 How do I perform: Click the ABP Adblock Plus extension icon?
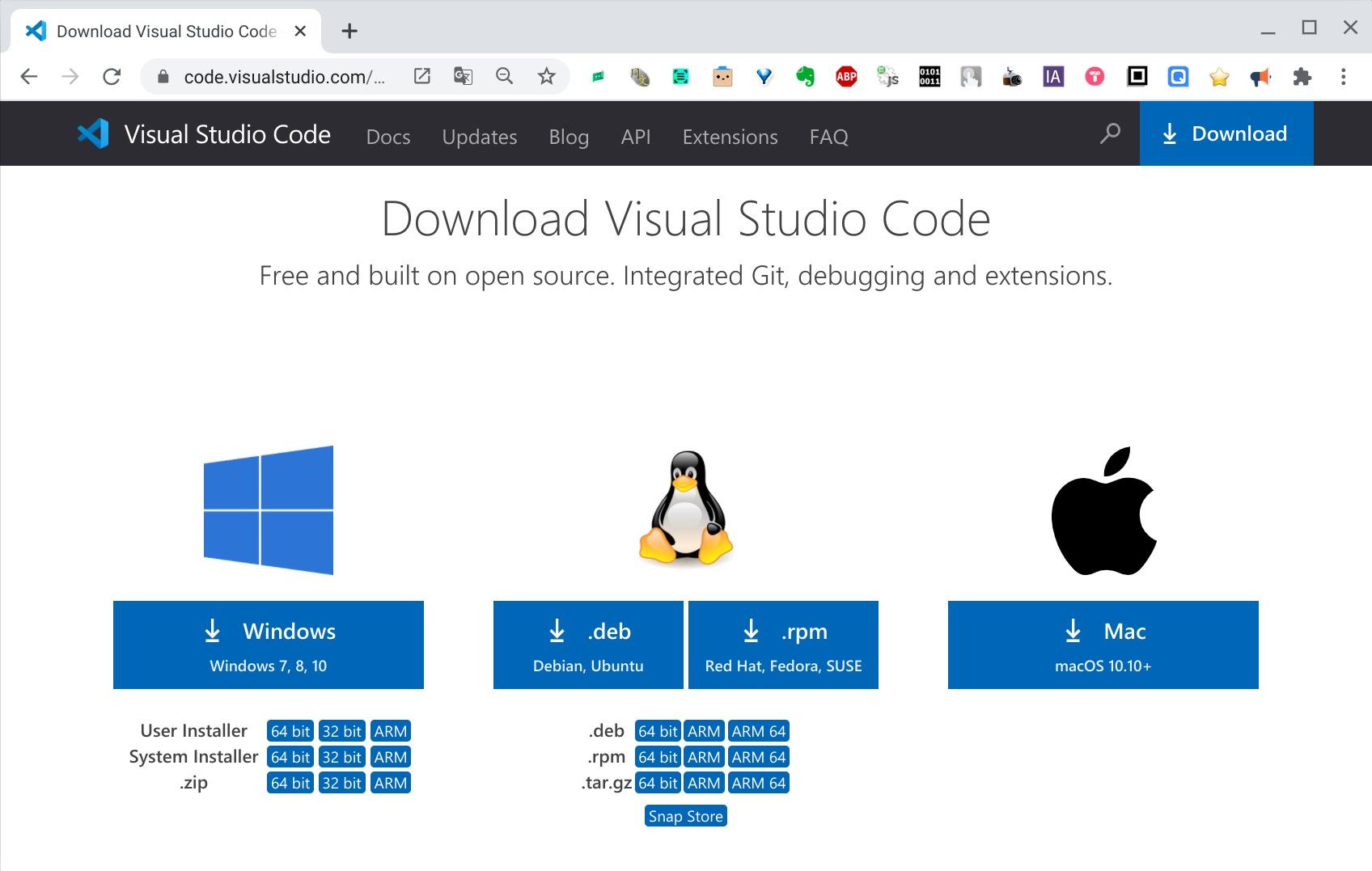pos(846,77)
